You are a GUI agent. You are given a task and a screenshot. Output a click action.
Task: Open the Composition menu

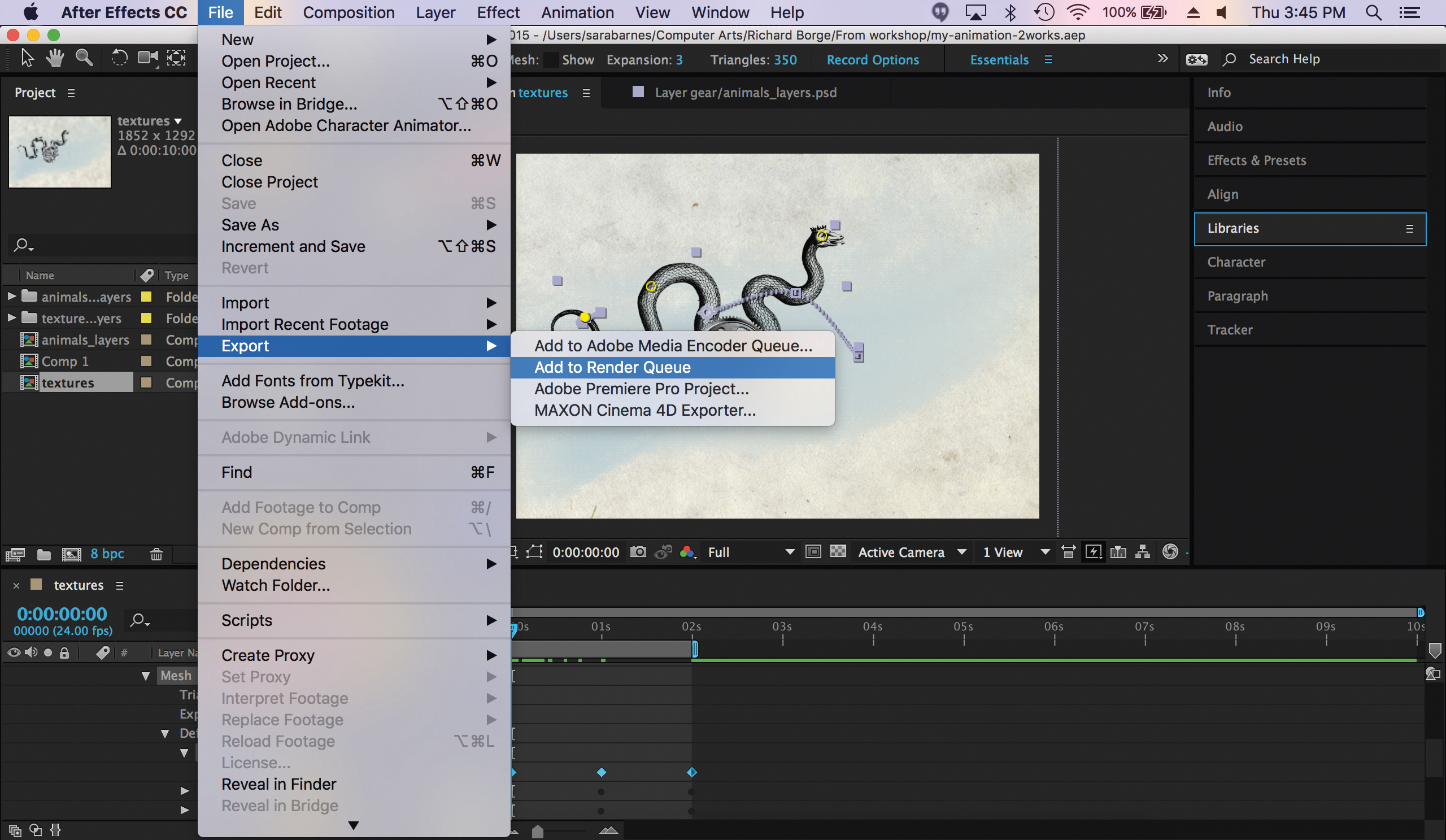point(349,12)
